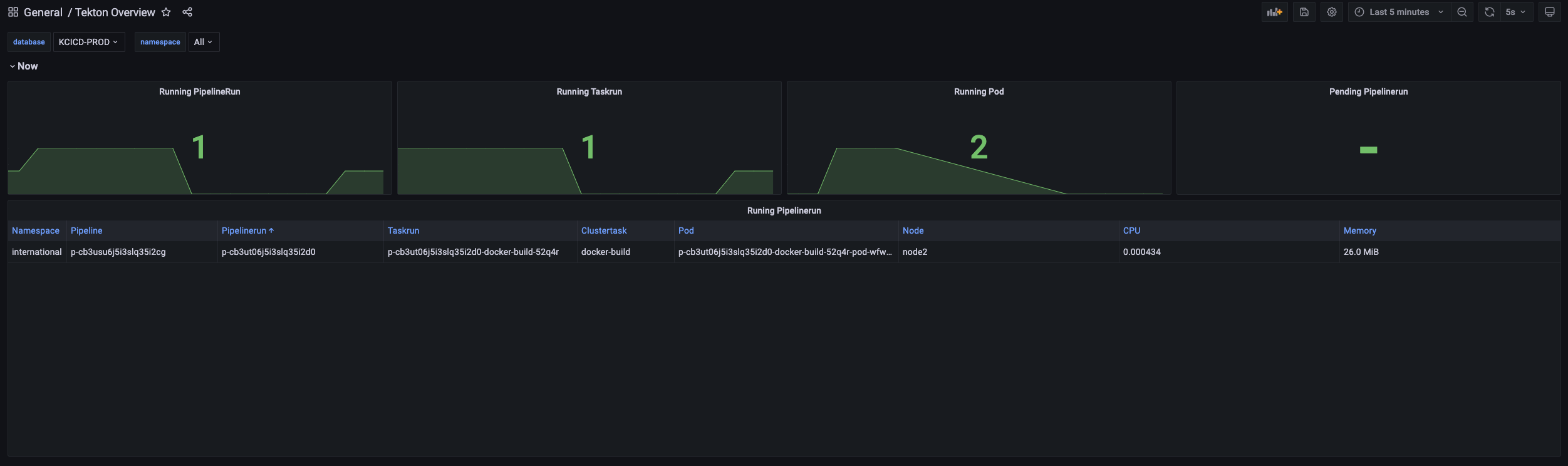Open the 5s refresh interval dropdown
Image resolution: width=1568 pixels, height=466 pixels.
[1516, 12]
